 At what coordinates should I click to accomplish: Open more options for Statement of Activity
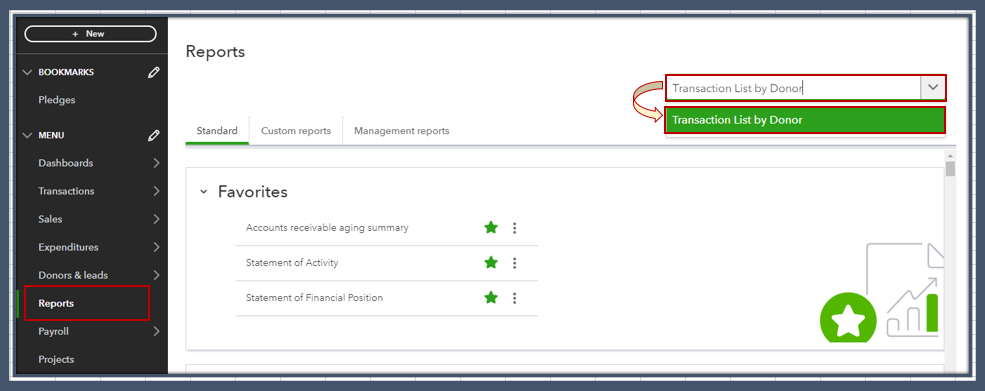pyautogui.click(x=514, y=263)
